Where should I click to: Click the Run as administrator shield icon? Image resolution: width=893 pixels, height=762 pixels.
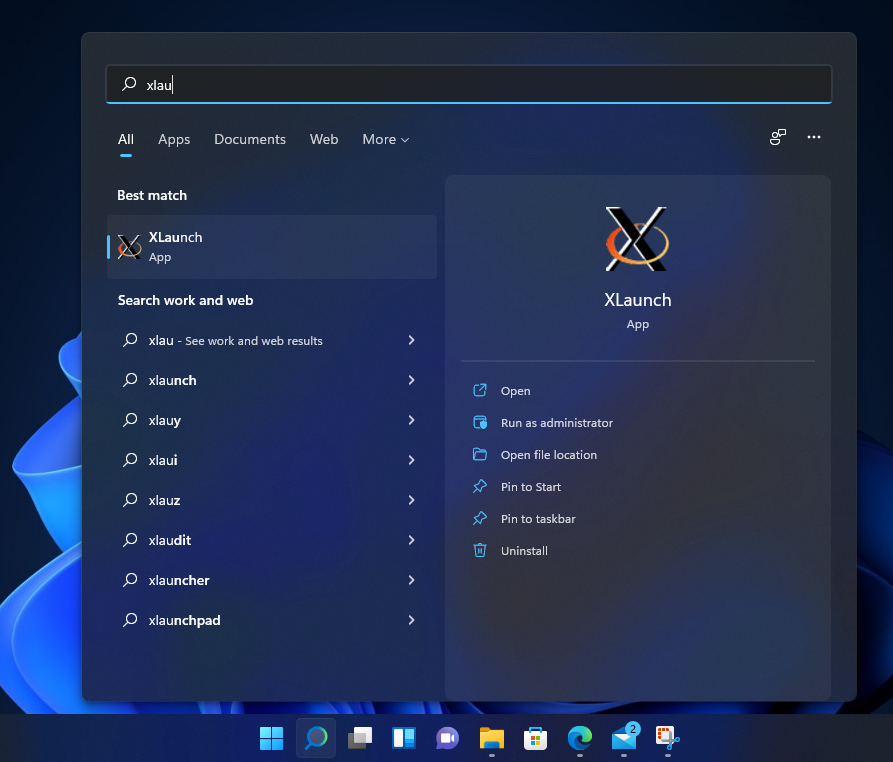[480, 422]
